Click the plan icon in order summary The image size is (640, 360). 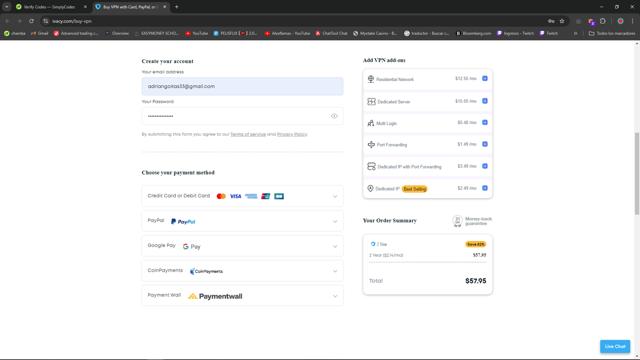tap(373, 244)
